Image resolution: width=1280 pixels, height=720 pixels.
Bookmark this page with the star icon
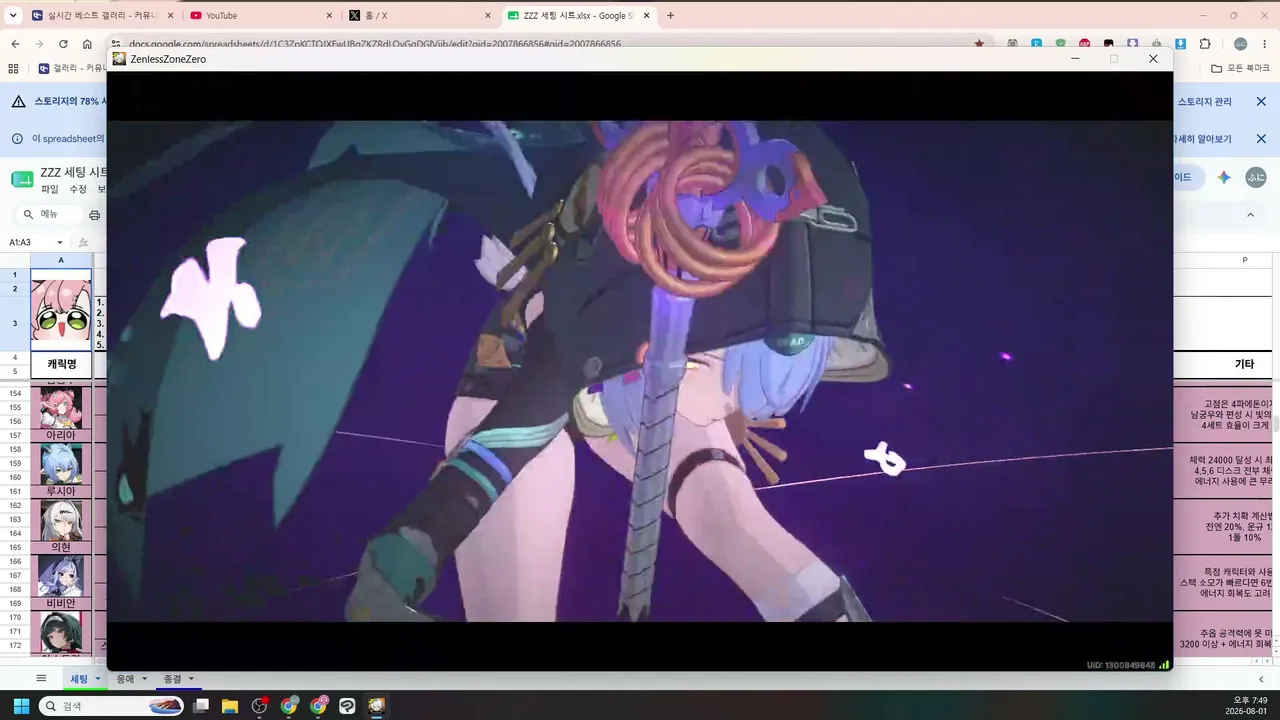coord(979,44)
